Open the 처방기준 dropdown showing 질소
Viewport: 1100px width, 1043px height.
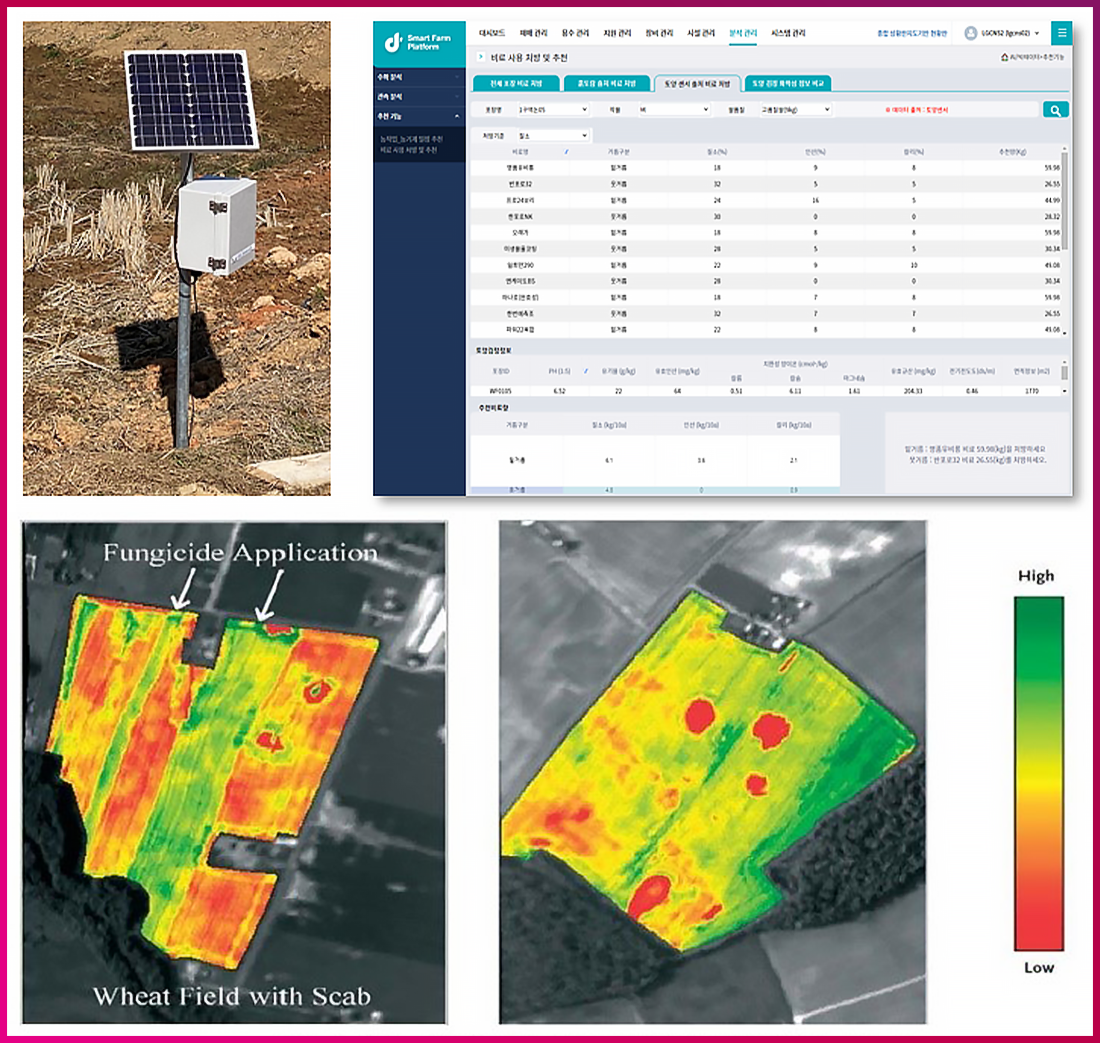point(551,134)
